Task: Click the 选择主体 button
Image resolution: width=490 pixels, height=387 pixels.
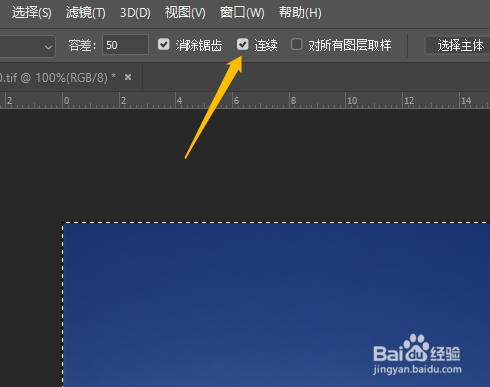Action: coord(458,45)
